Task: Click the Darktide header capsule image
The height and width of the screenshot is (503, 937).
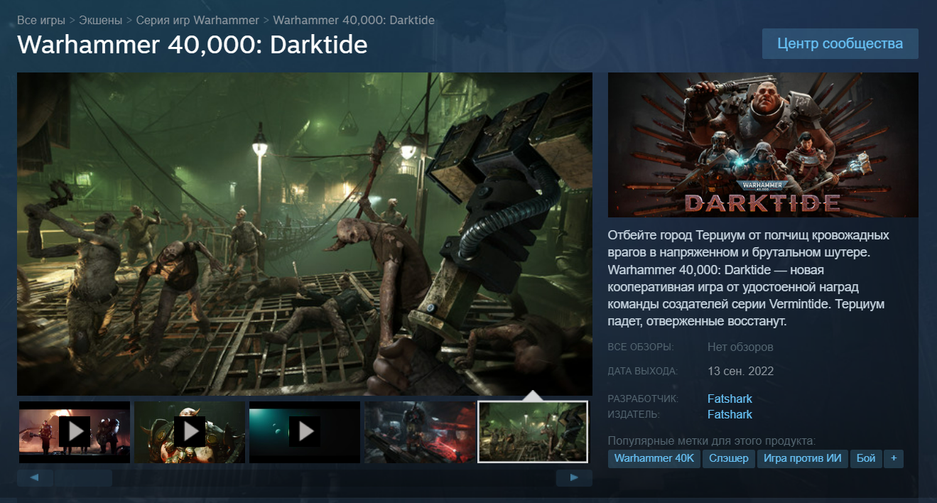Action: tap(763, 145)
